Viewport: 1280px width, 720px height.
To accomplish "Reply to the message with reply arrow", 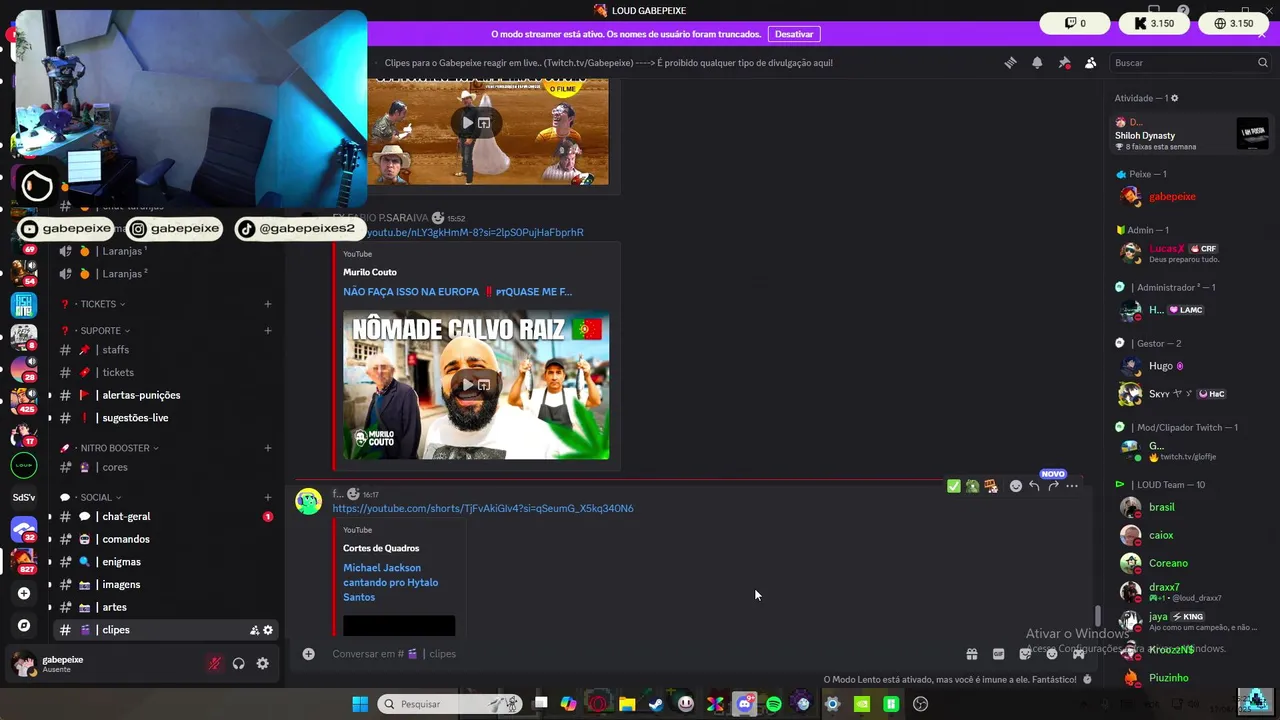I will coord(1035,486).
